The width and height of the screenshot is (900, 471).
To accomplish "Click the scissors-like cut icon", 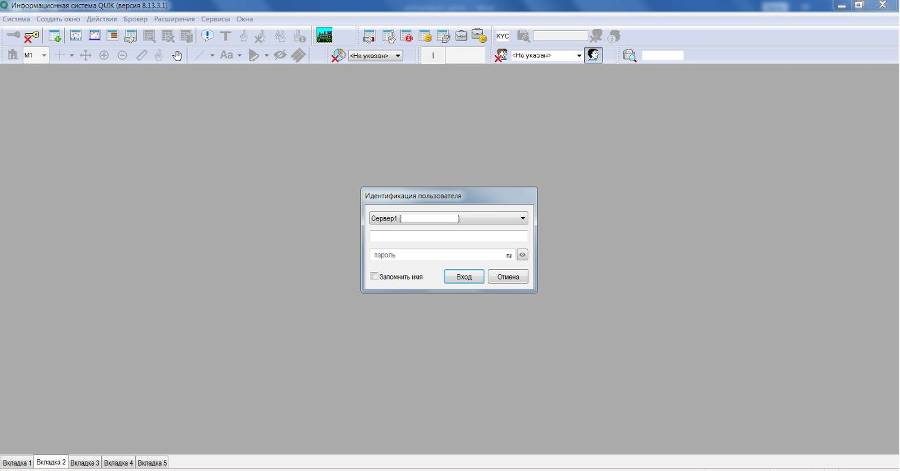I will point(260,37).
